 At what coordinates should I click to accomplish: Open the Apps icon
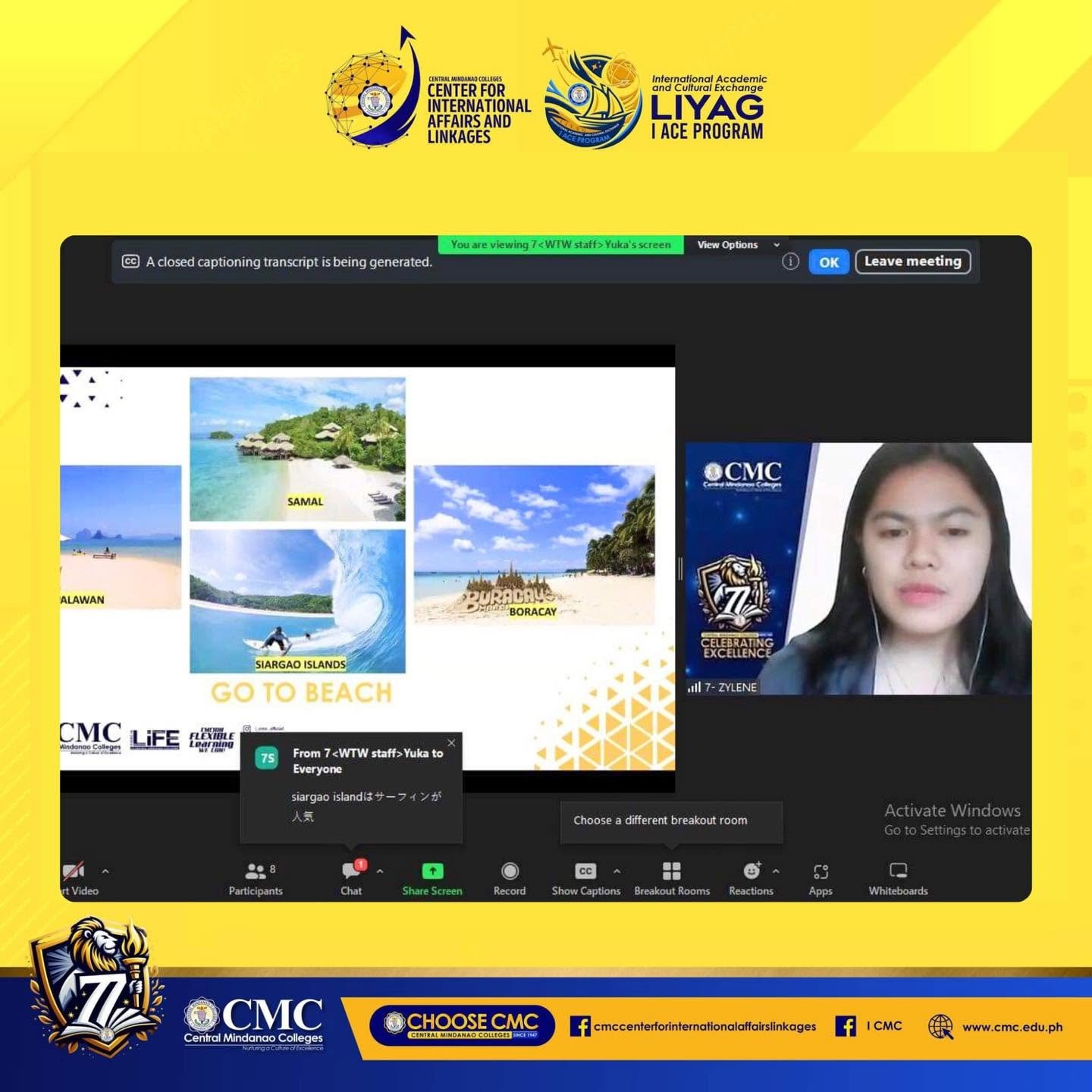coord(821,871)
